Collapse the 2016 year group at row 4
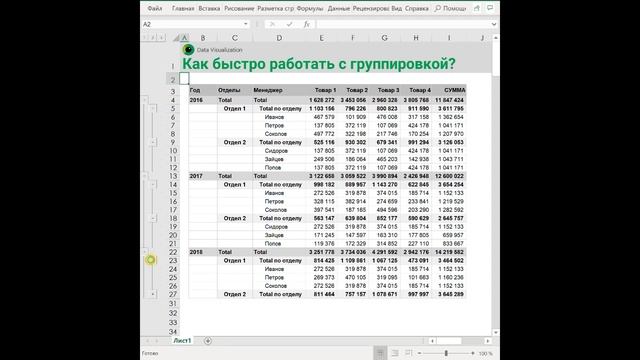 point(144,100)
